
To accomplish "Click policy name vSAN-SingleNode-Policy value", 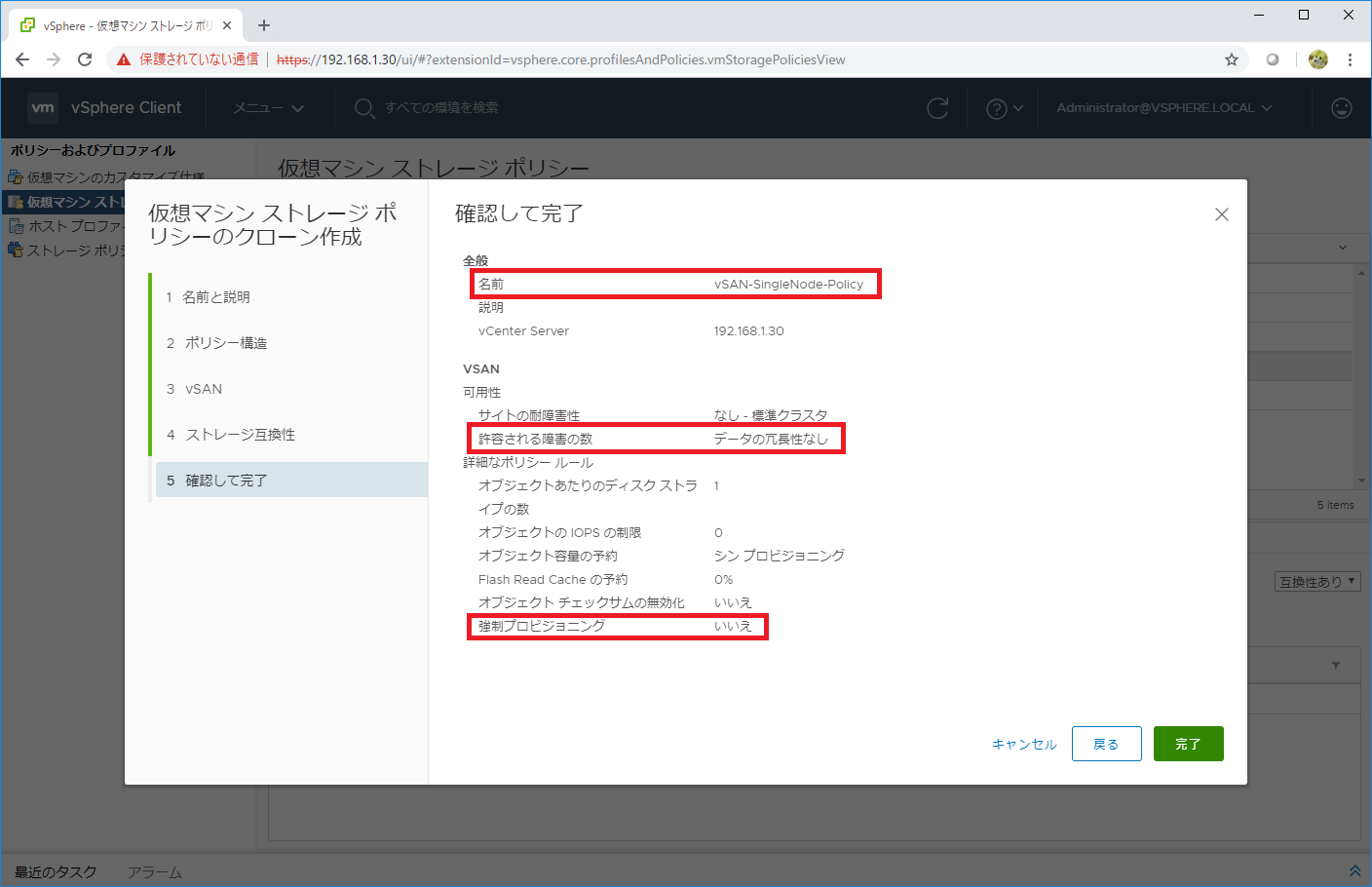I will (788, 285).
